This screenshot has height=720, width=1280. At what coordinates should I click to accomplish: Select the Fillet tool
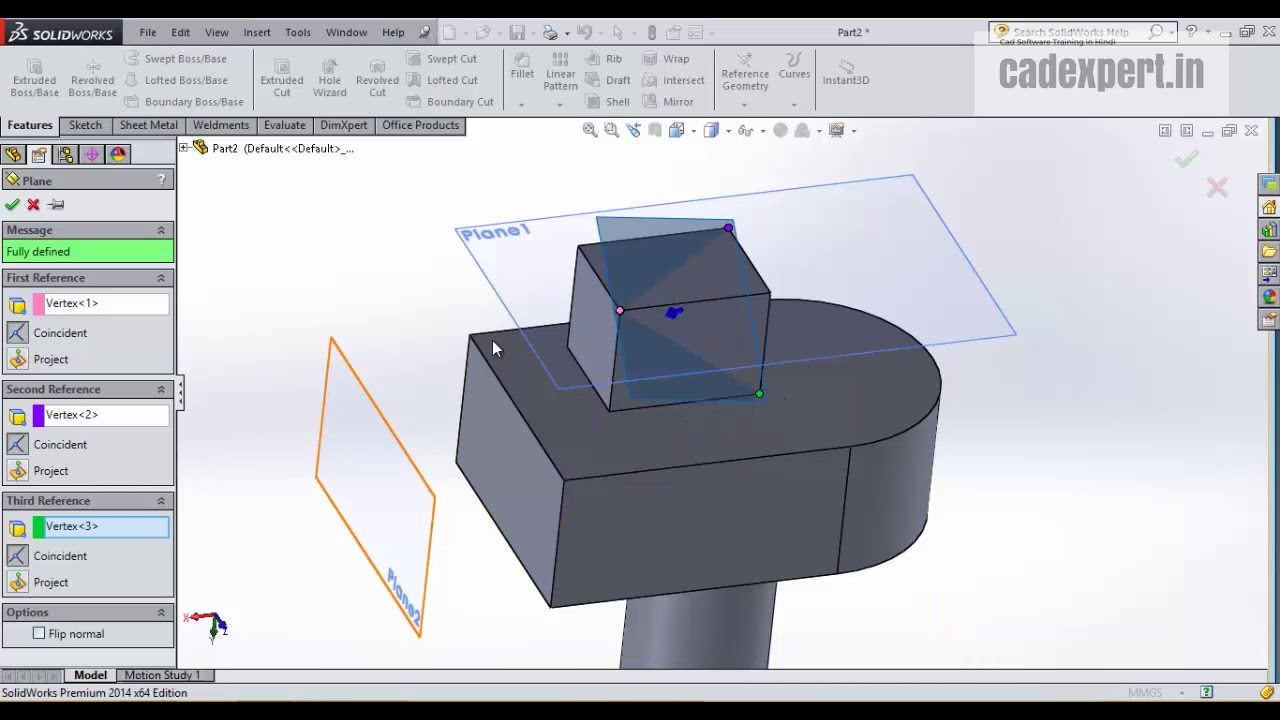coord(522,66)
